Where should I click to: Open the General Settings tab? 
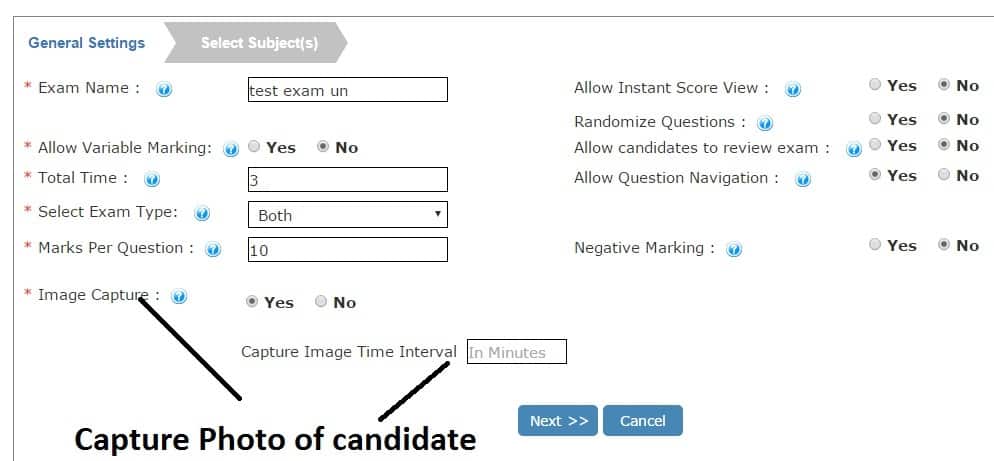(87, 42)
